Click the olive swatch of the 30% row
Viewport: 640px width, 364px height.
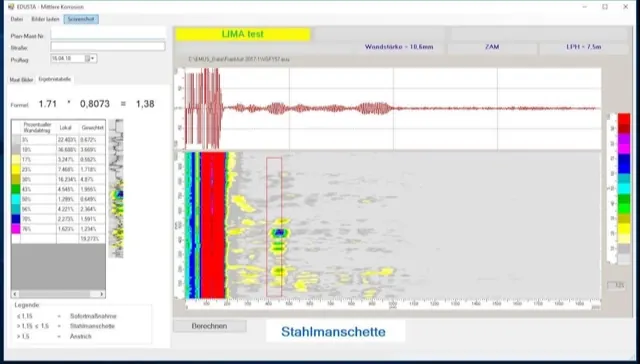(16, 179)
